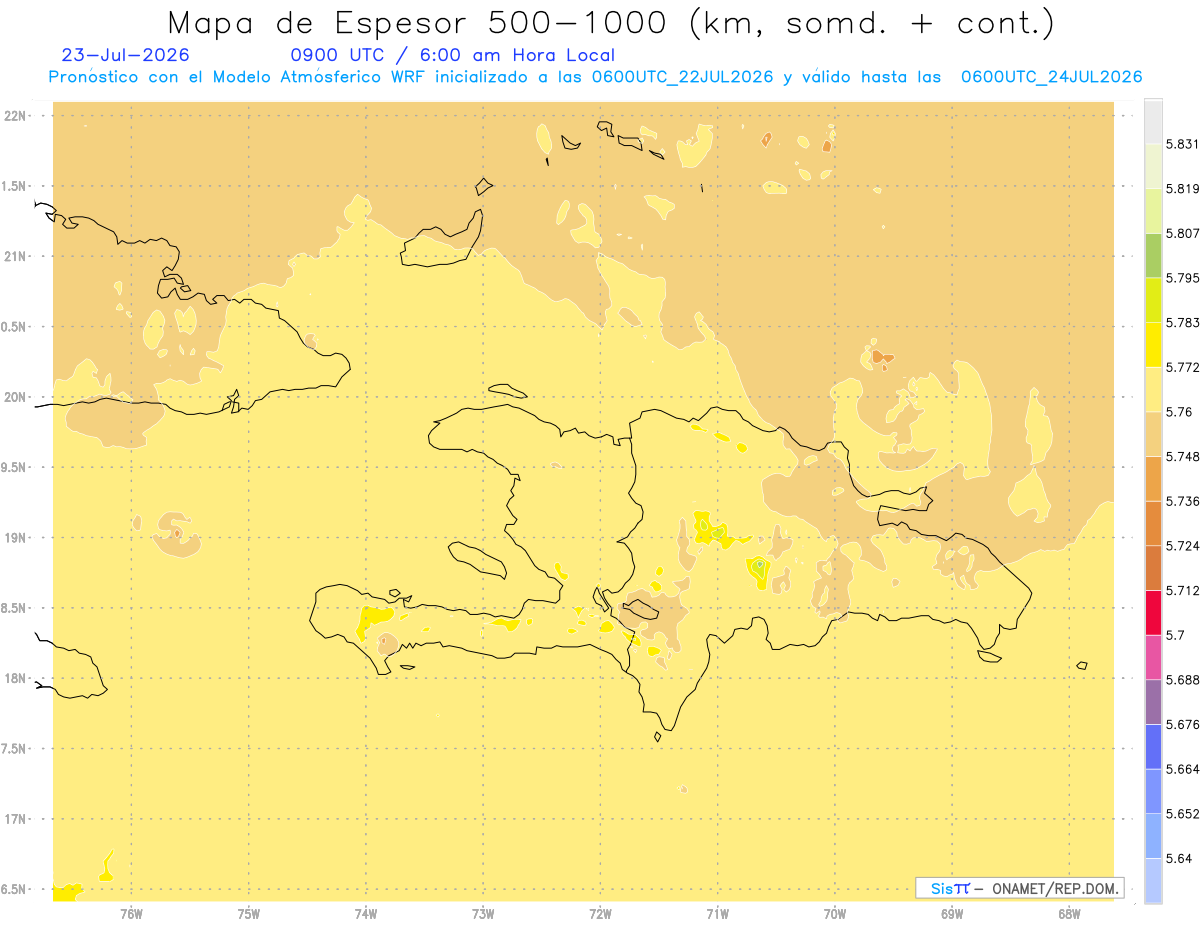Click the latitude label 22N
Image resolution: width=1200 pixels, height=927 pixels.
[16, 116]
